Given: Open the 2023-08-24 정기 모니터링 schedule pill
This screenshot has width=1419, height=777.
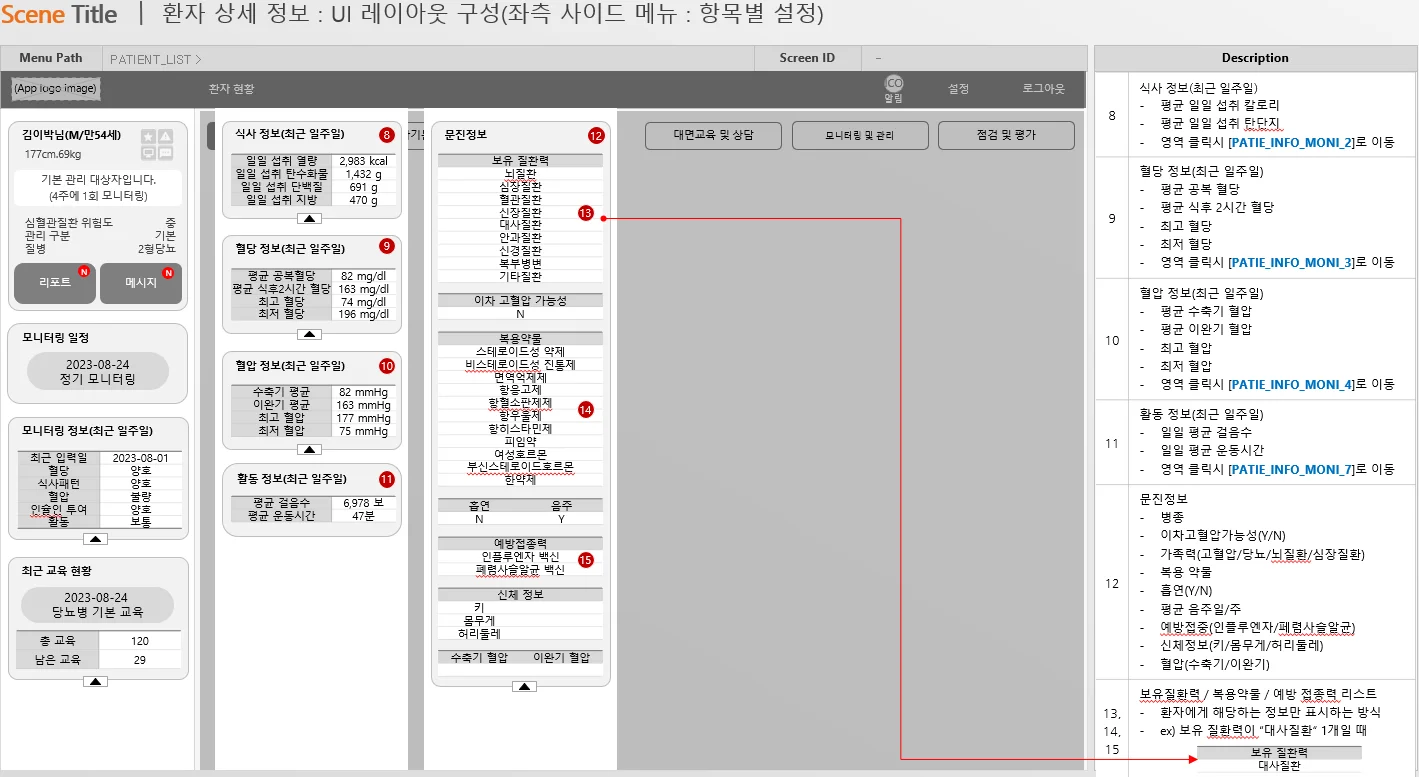Looking at the screenshot, I should tap(100, 372).
